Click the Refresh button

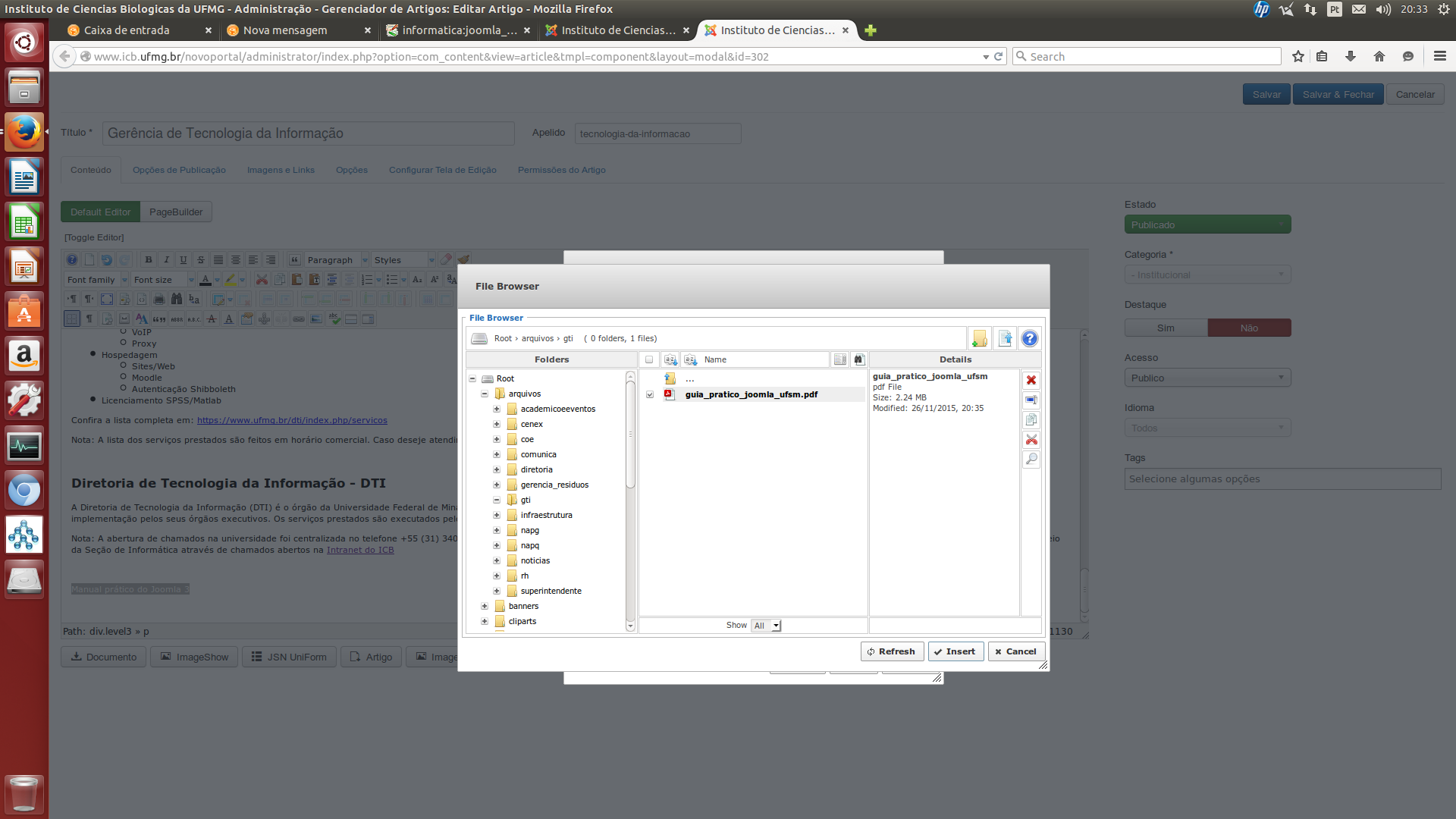[891, 652]
